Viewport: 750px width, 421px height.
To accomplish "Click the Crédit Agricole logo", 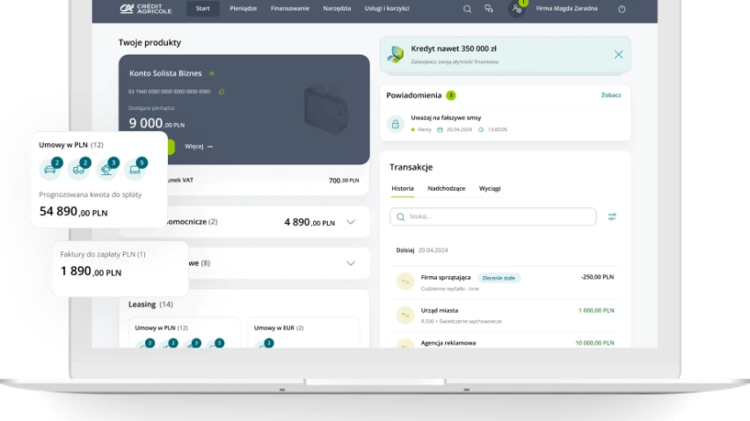I will [x=145, y=9].
